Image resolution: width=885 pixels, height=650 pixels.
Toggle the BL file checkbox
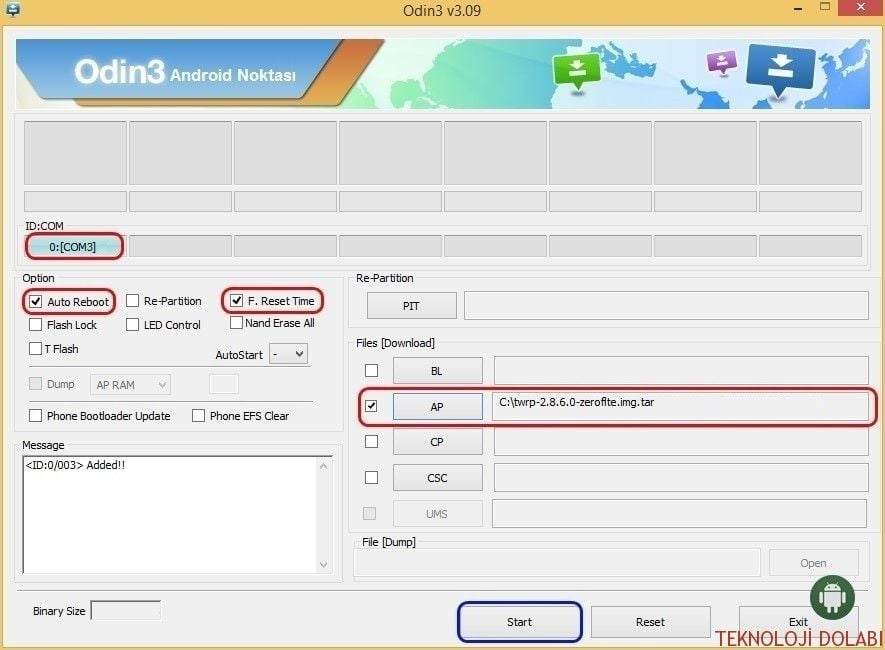(x=371, y=370)
